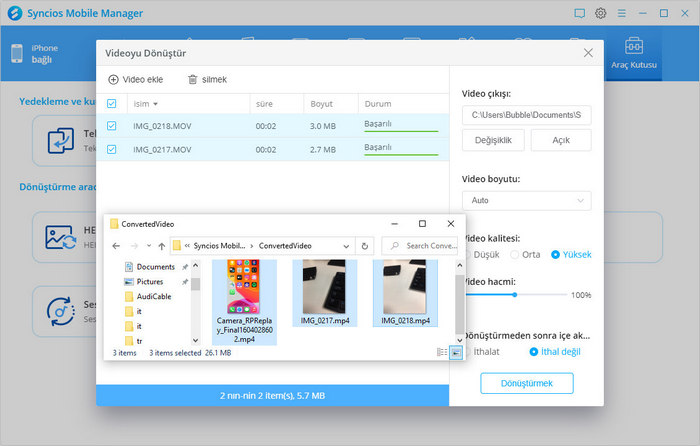Viewport: 700px width, 446px height.
Task: Adjust the Video hacmi volume slider
Action: click(x=515, y=295)
